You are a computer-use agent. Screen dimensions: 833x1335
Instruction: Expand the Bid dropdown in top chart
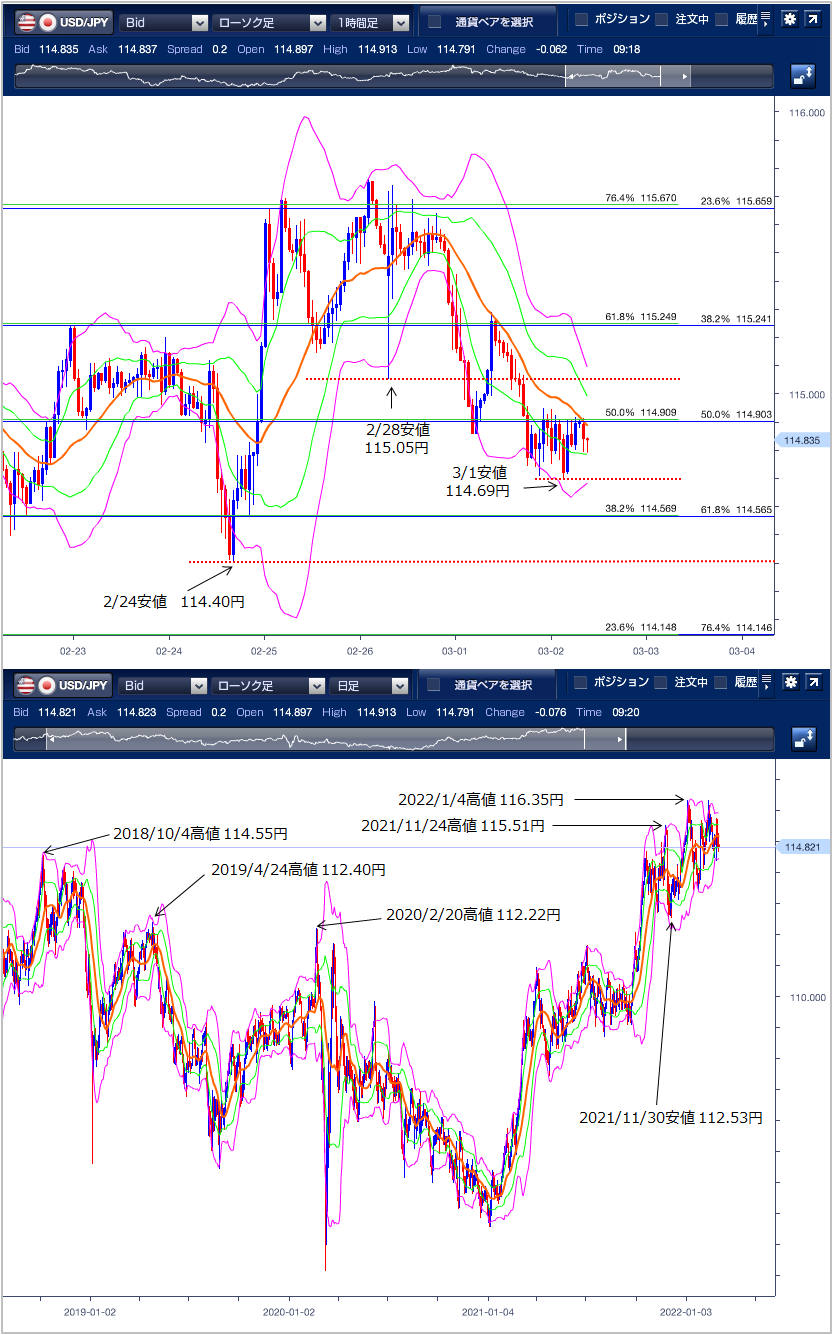(164, 22)
